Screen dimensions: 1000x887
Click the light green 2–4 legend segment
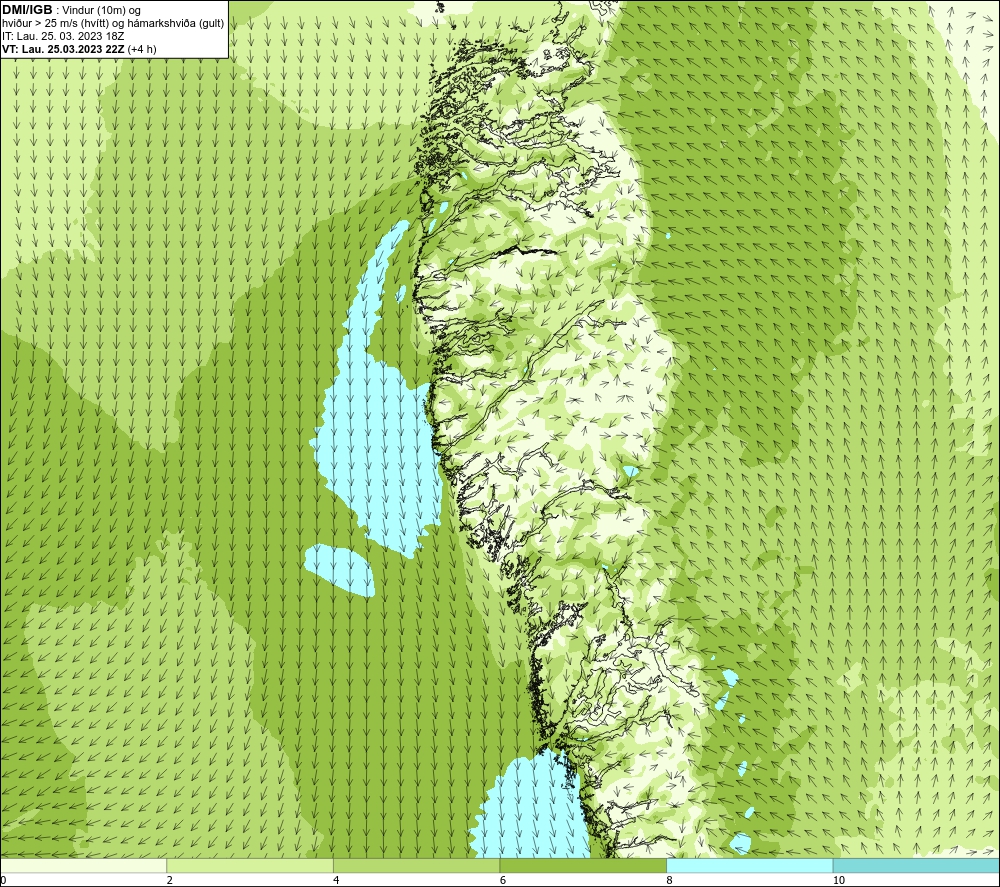click(x=250, y=865)
